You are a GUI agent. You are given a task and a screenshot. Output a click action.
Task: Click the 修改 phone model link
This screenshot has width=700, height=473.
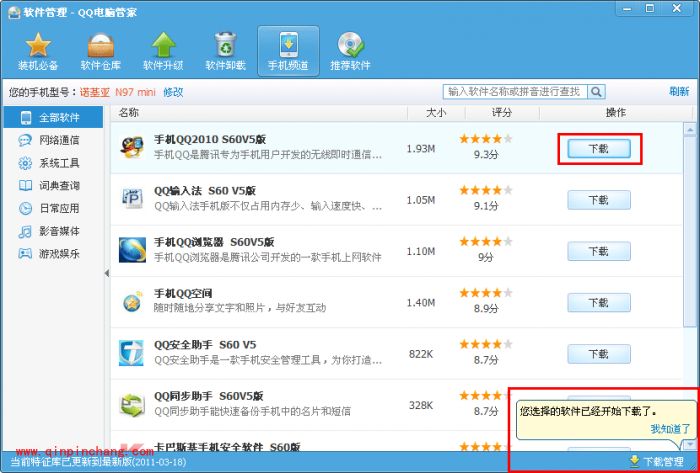click(x=173, y=92)
